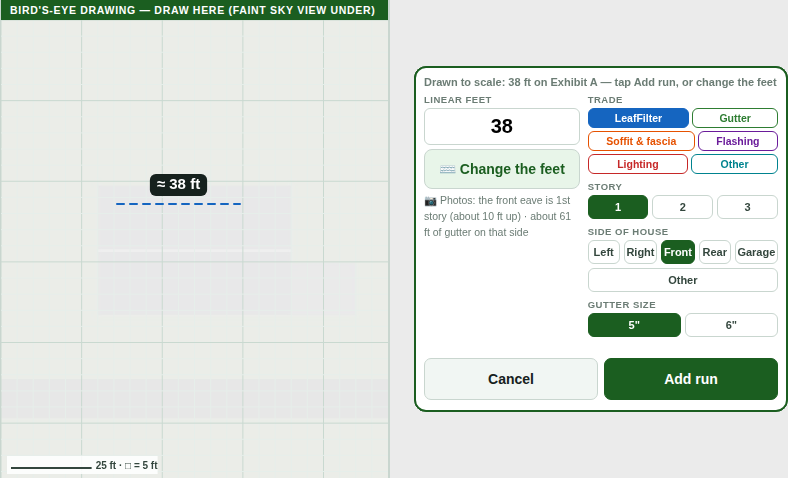Choose Other under Side of House
788x478 pixels.
pyautogui.click(x=683, y=280)
